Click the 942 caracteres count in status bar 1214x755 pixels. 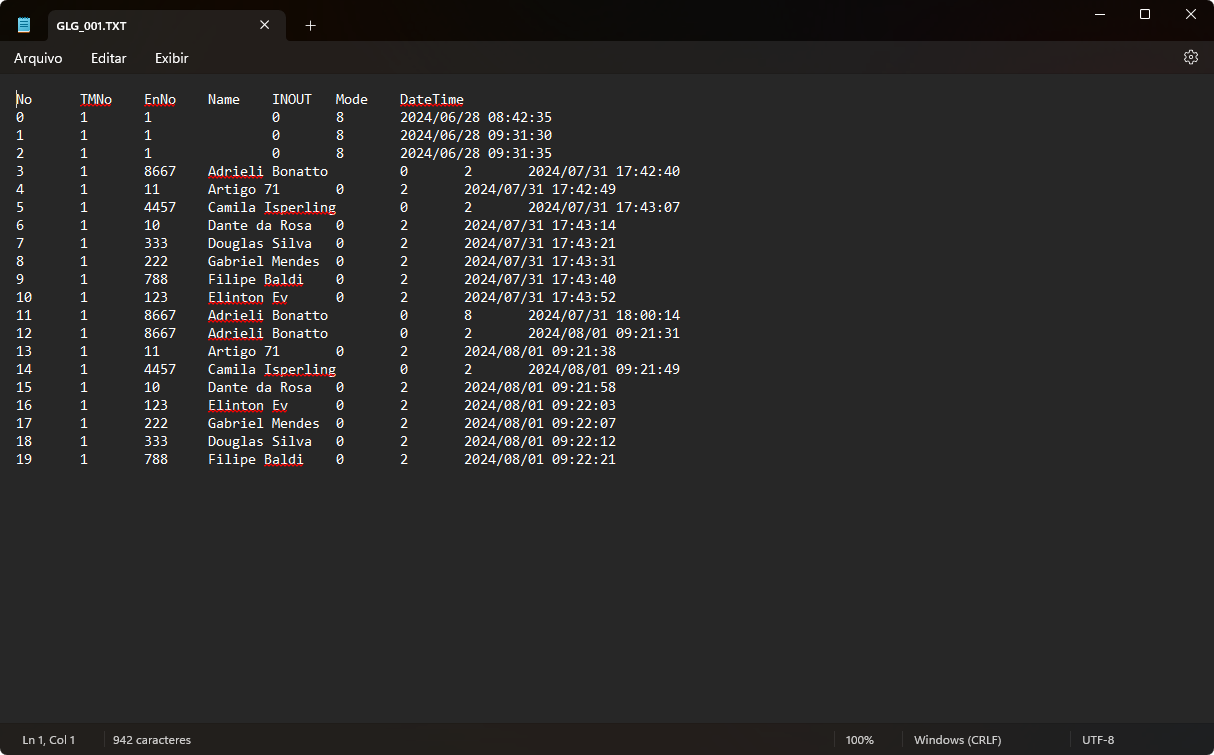pyautogui.click(x=152, y=740)
